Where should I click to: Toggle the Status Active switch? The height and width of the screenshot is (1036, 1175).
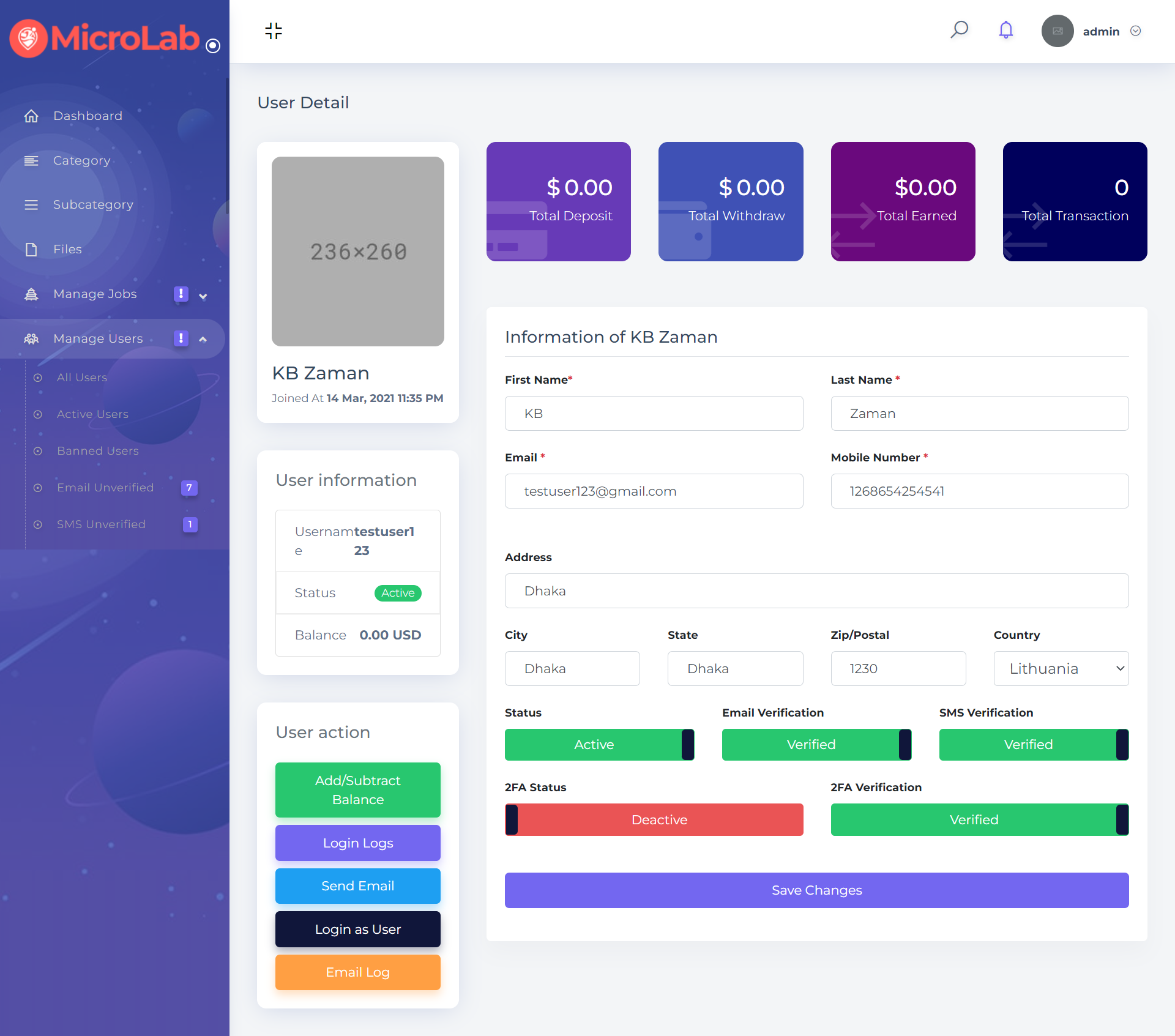(x=599, y=745)
